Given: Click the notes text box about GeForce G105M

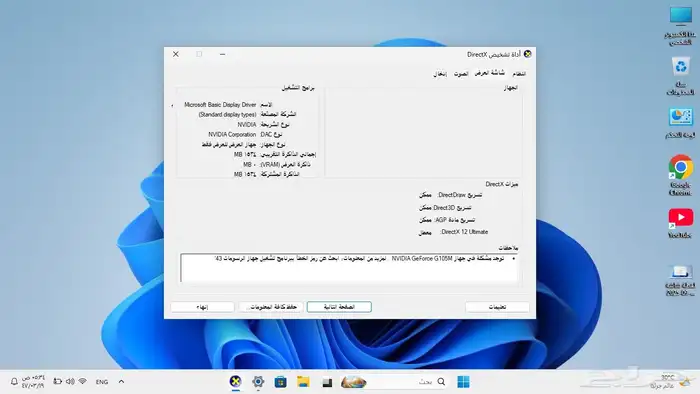Looking at the screenshot, I should pyautogui.click(x=349, y=268).
